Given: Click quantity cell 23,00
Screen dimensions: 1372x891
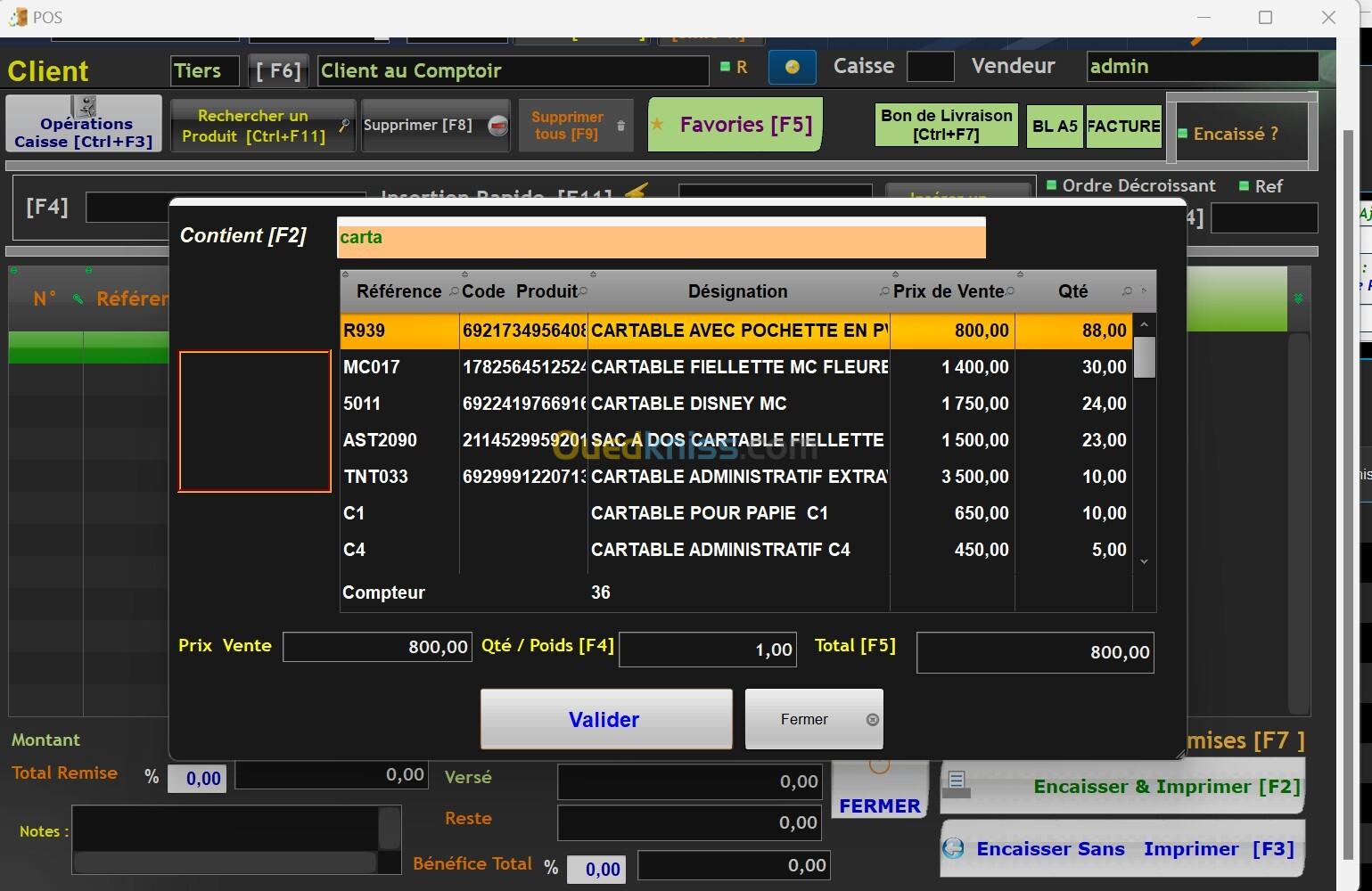Looking at the screenshot, I should (1073, 440).
